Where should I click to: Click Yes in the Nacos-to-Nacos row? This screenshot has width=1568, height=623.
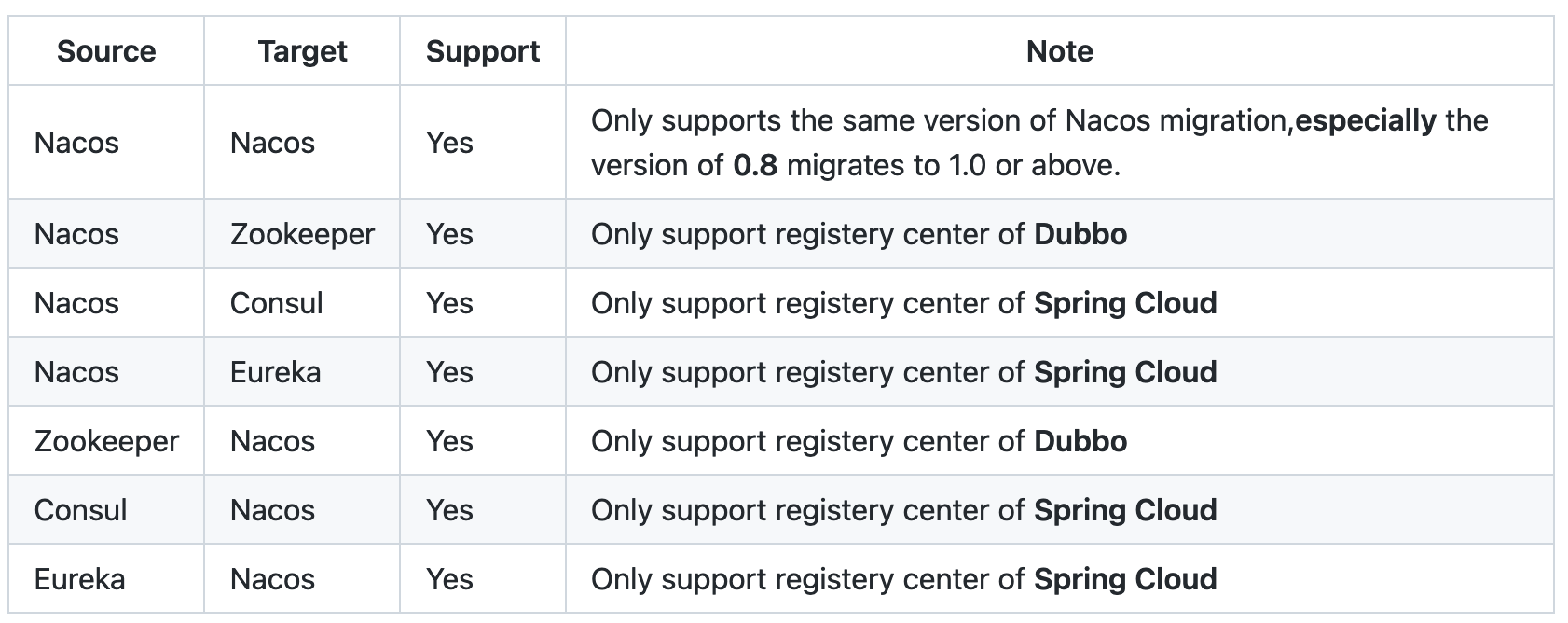click(x=449, y=143)
